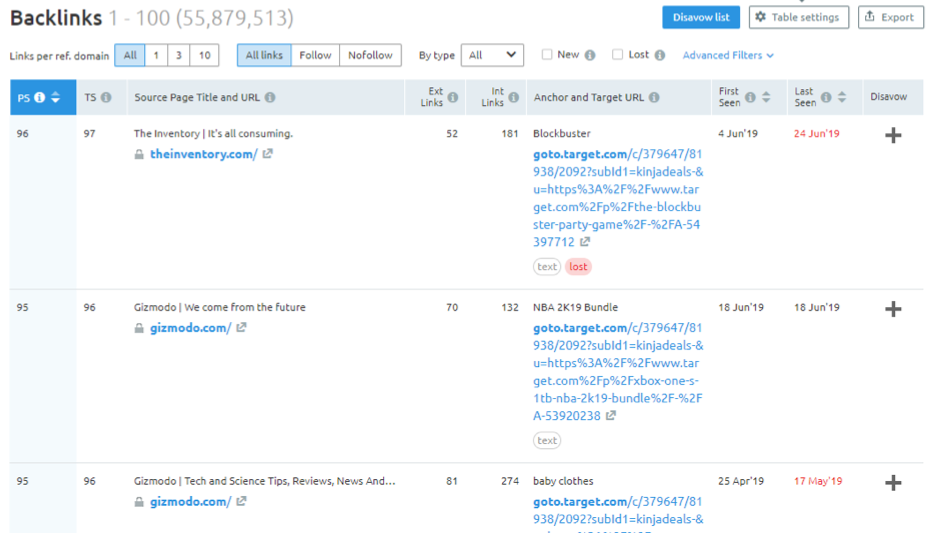Tick the Lost backlinks checkbox
Viewport: 929px width, 533px height.
click(x=617, y=55)
